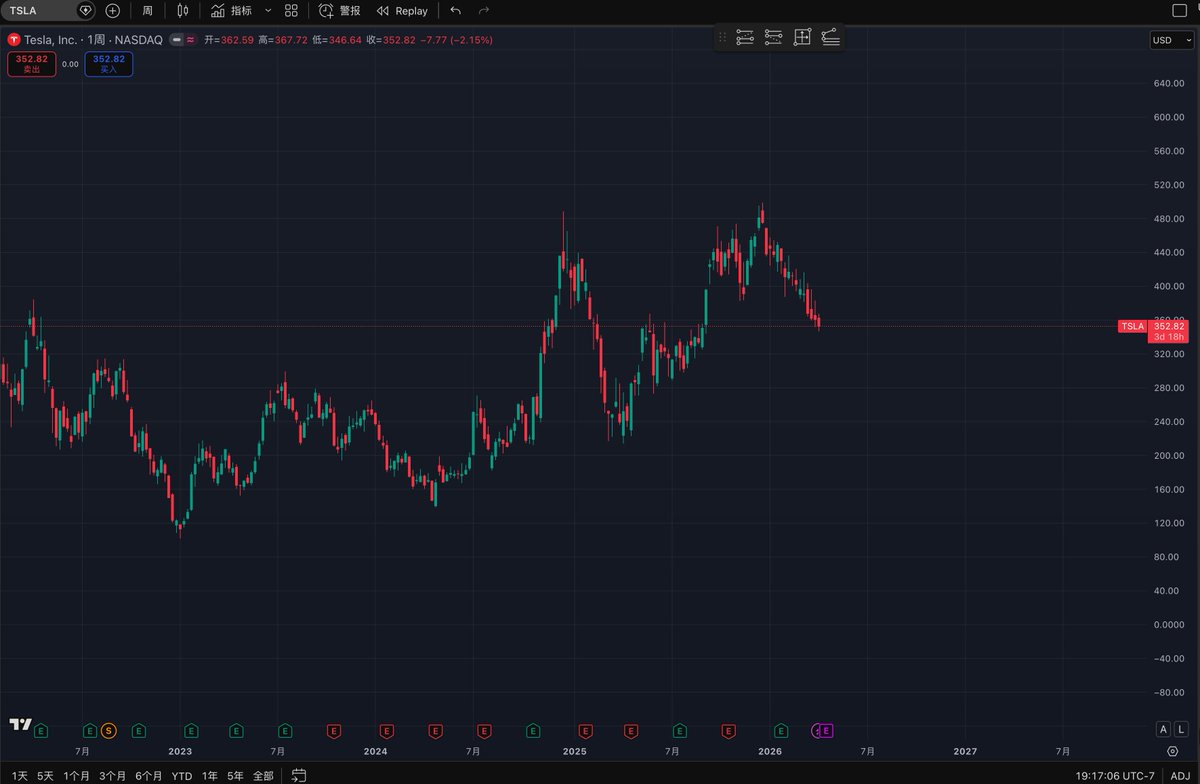The image size is (1200, 784).
Task: Click the 0.00 spread value
Action: (70, 64)
